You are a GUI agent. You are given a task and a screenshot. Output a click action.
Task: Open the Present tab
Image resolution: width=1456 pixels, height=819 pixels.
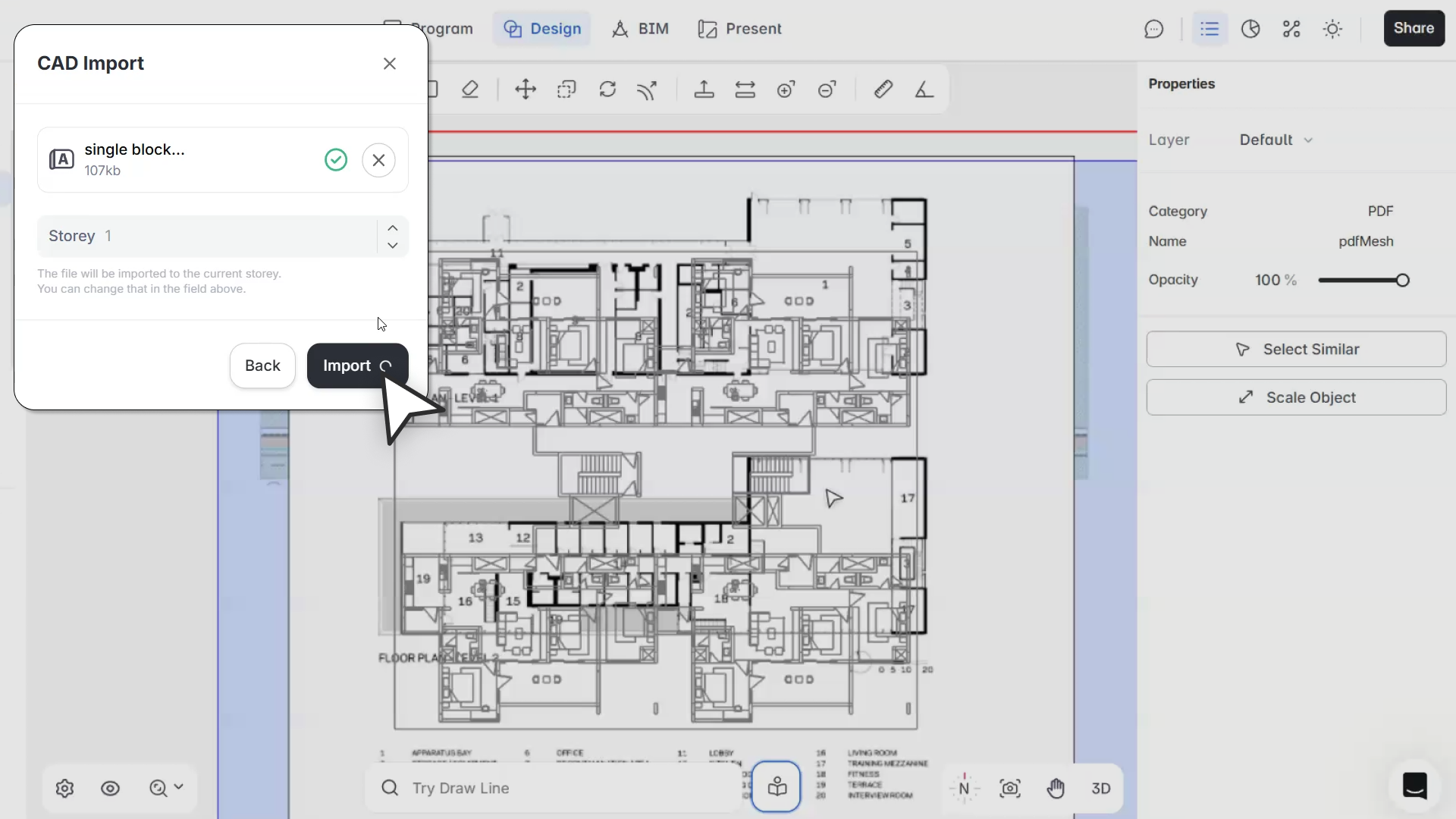point(739,29)
